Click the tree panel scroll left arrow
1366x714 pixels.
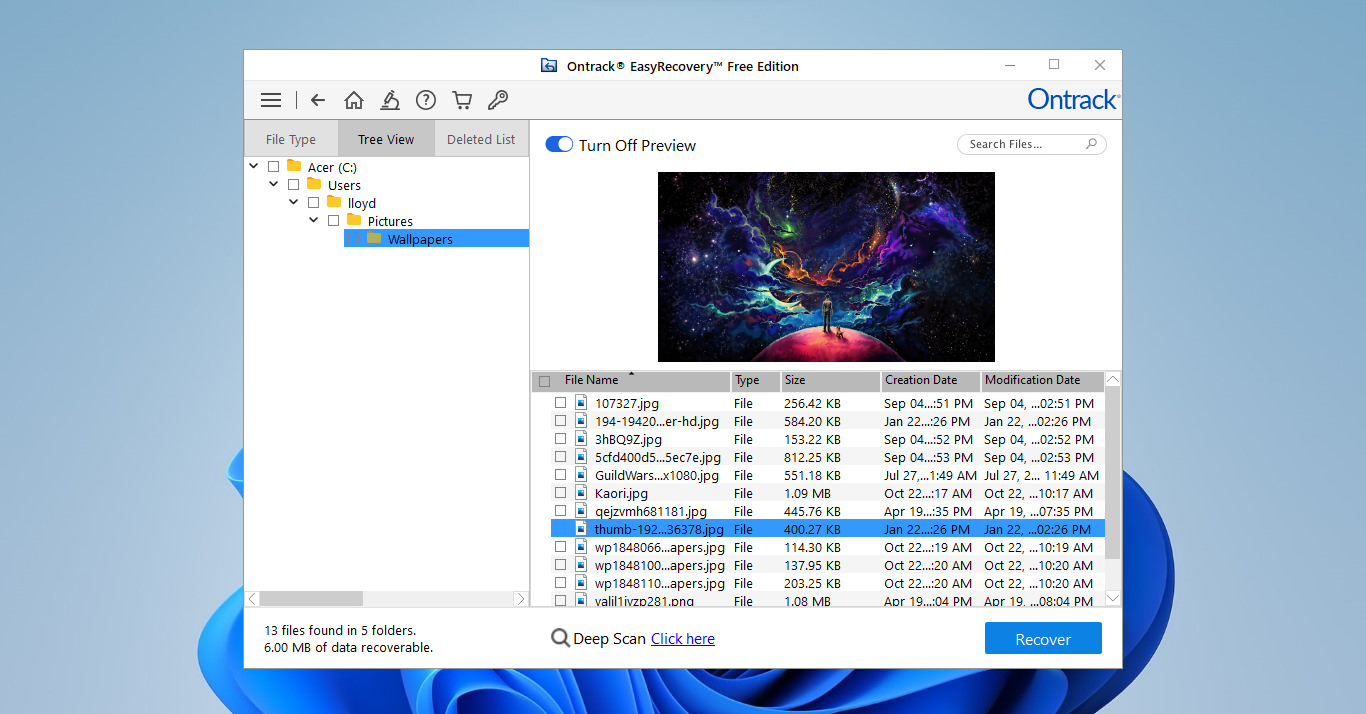click(252, 598)
